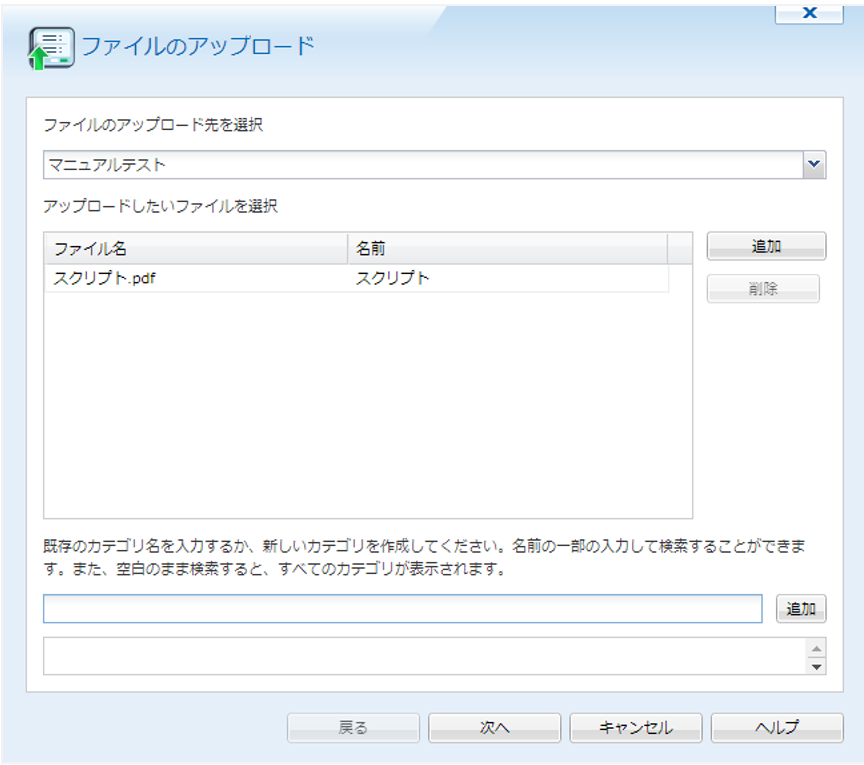
Task: Click the category list scroll down arrow
Action: pyautogui.click(x=816, y=666)
